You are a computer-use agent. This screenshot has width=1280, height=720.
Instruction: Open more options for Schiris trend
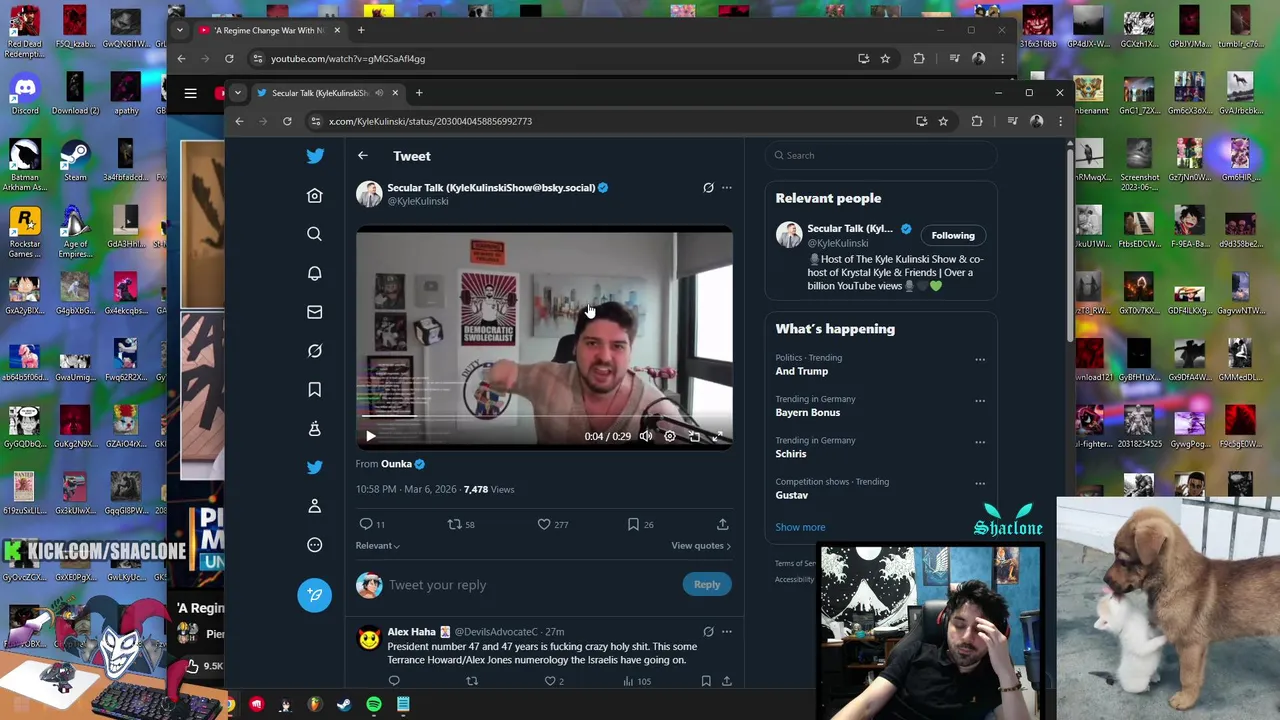pyautogui.click(x=980, y=442)
